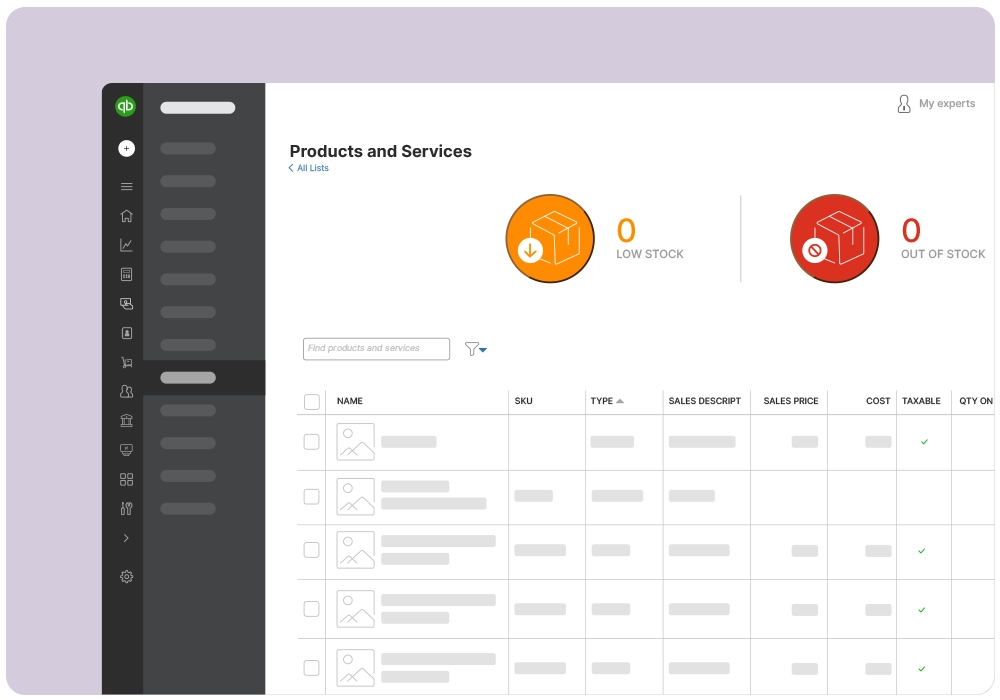Click the Apps grid icon in sidebar

pos(126,479)
